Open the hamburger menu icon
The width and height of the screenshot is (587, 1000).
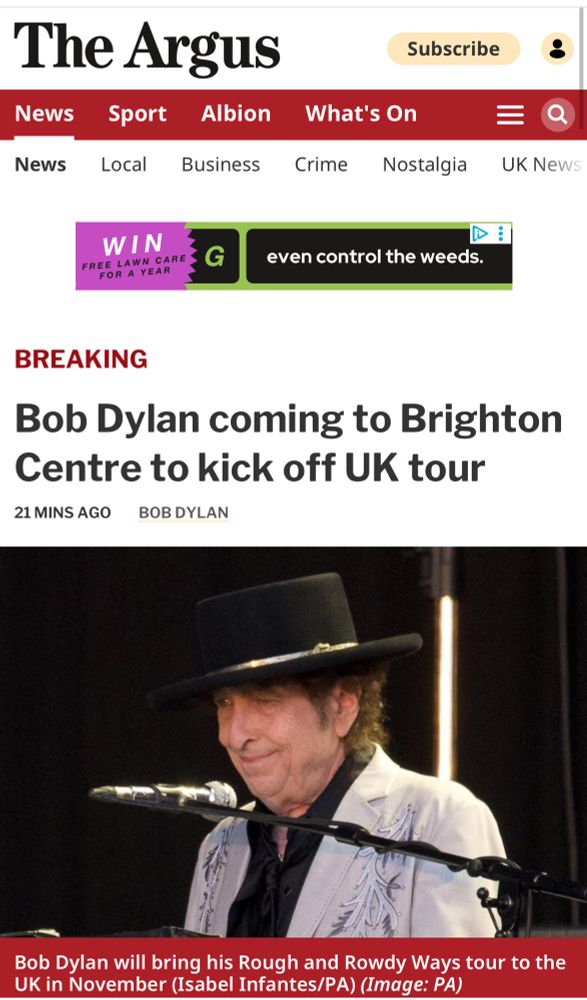pos(510,115)
